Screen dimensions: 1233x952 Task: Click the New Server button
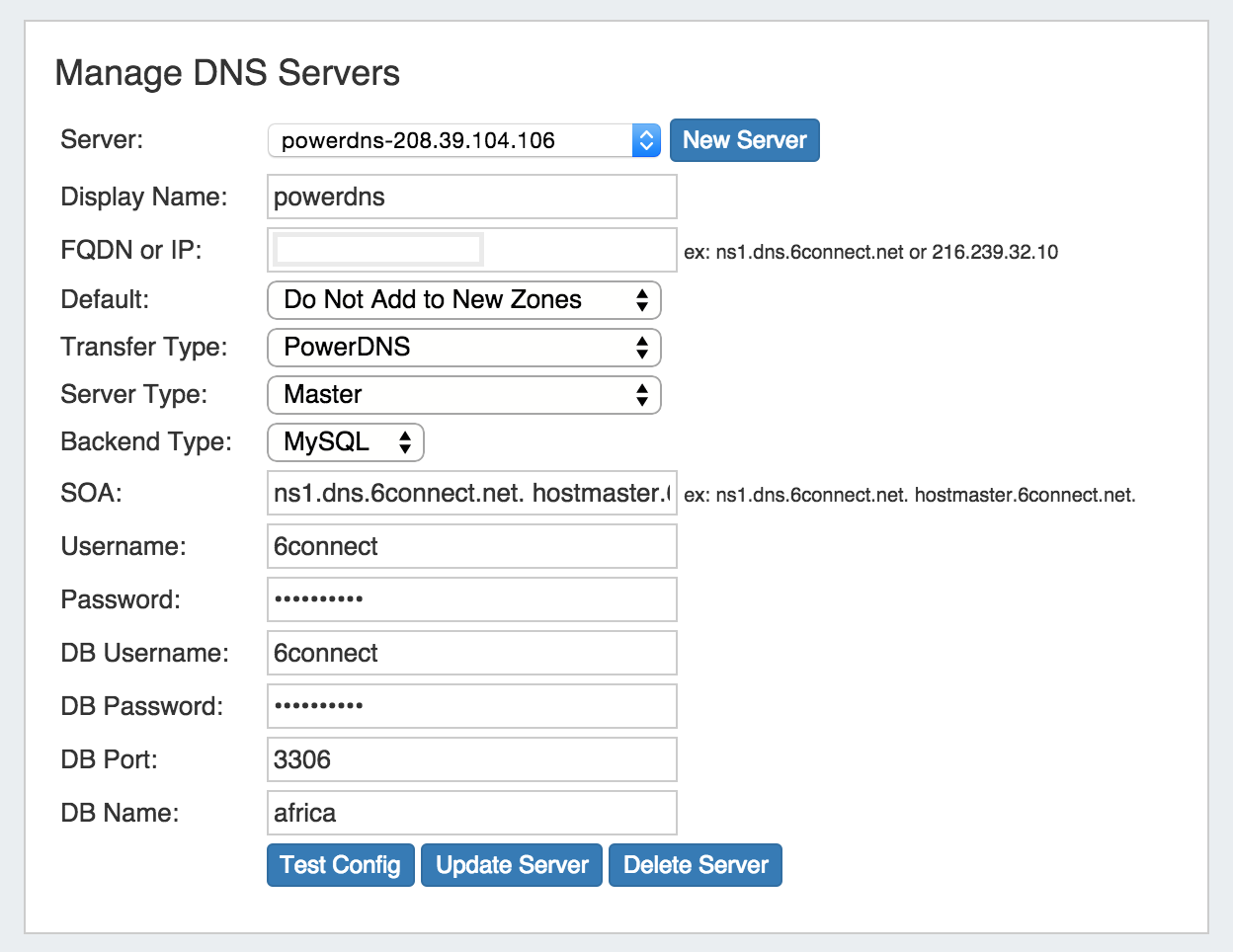(x=744, y=140)
